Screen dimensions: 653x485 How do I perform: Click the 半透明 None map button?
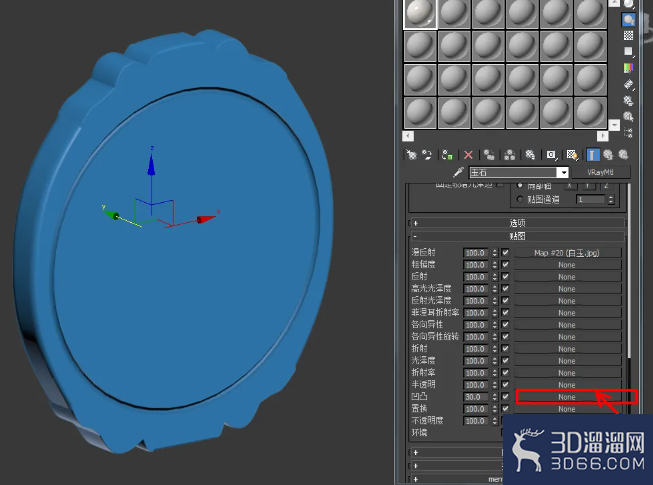[568, 385]
